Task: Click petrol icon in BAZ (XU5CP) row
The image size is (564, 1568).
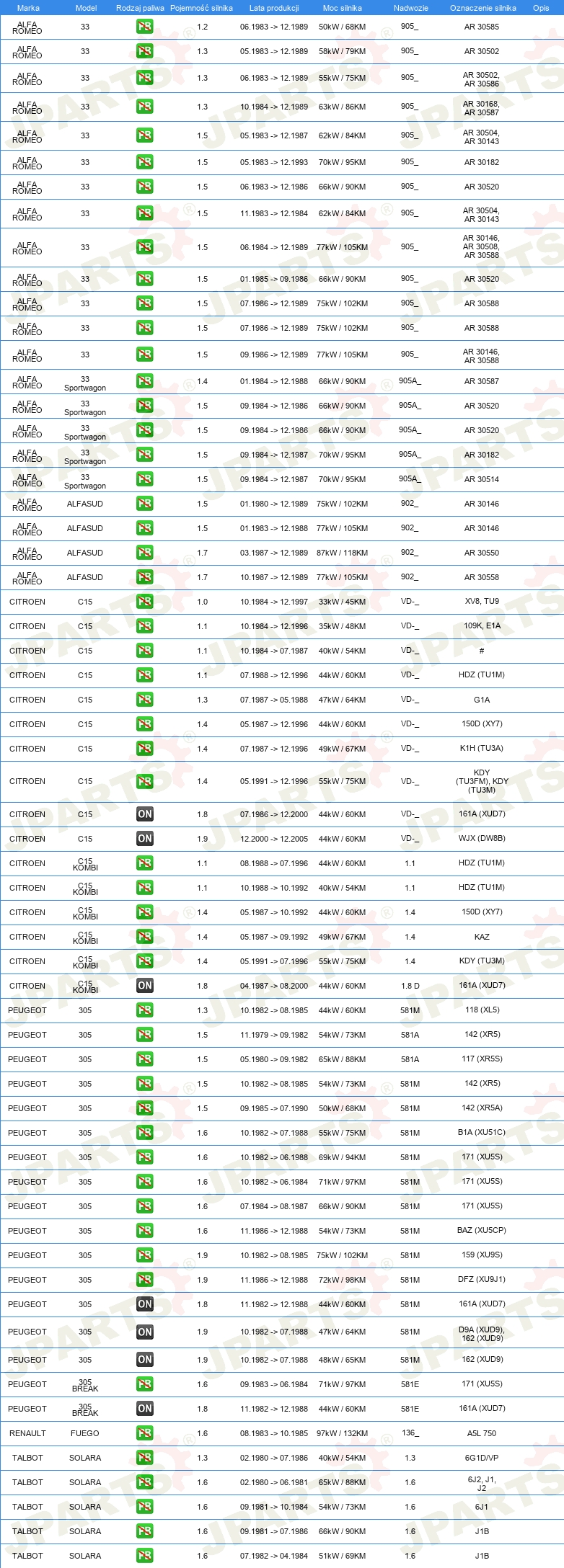Action: (145, 1231)
